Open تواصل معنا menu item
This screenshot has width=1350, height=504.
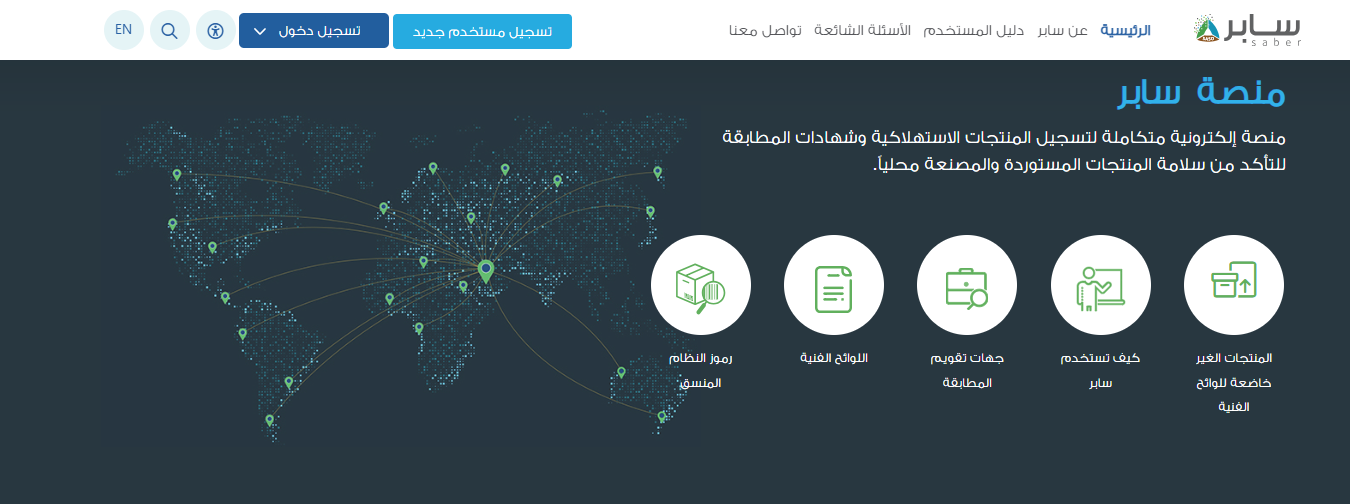click(x=765, y=30)
